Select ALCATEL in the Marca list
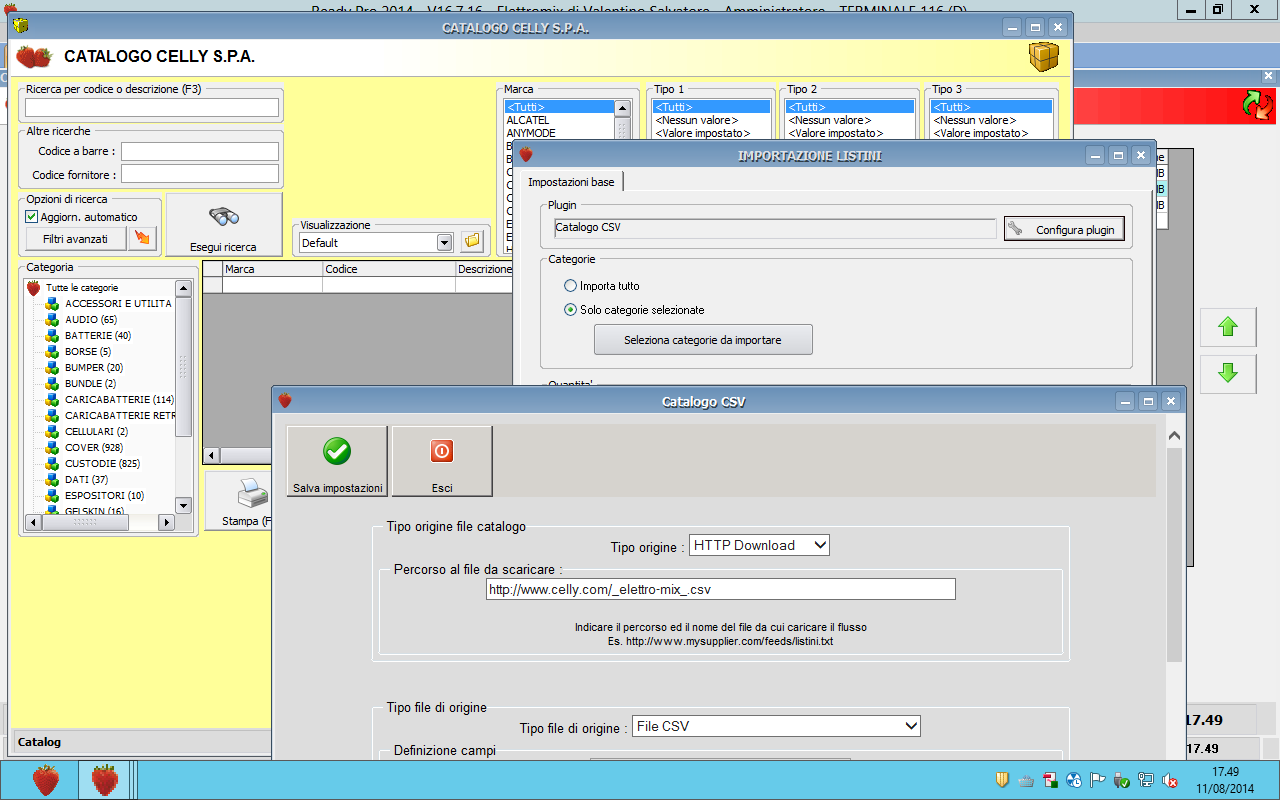 point(559,120)
